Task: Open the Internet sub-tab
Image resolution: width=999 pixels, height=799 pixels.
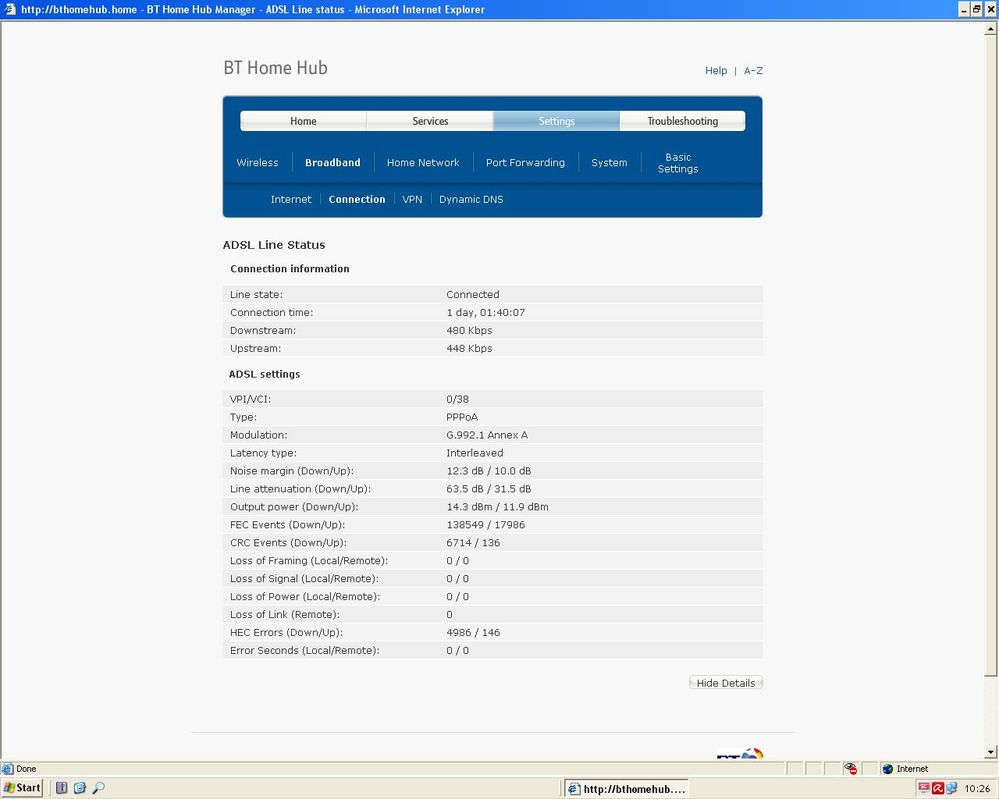Action: click(291, 199)
